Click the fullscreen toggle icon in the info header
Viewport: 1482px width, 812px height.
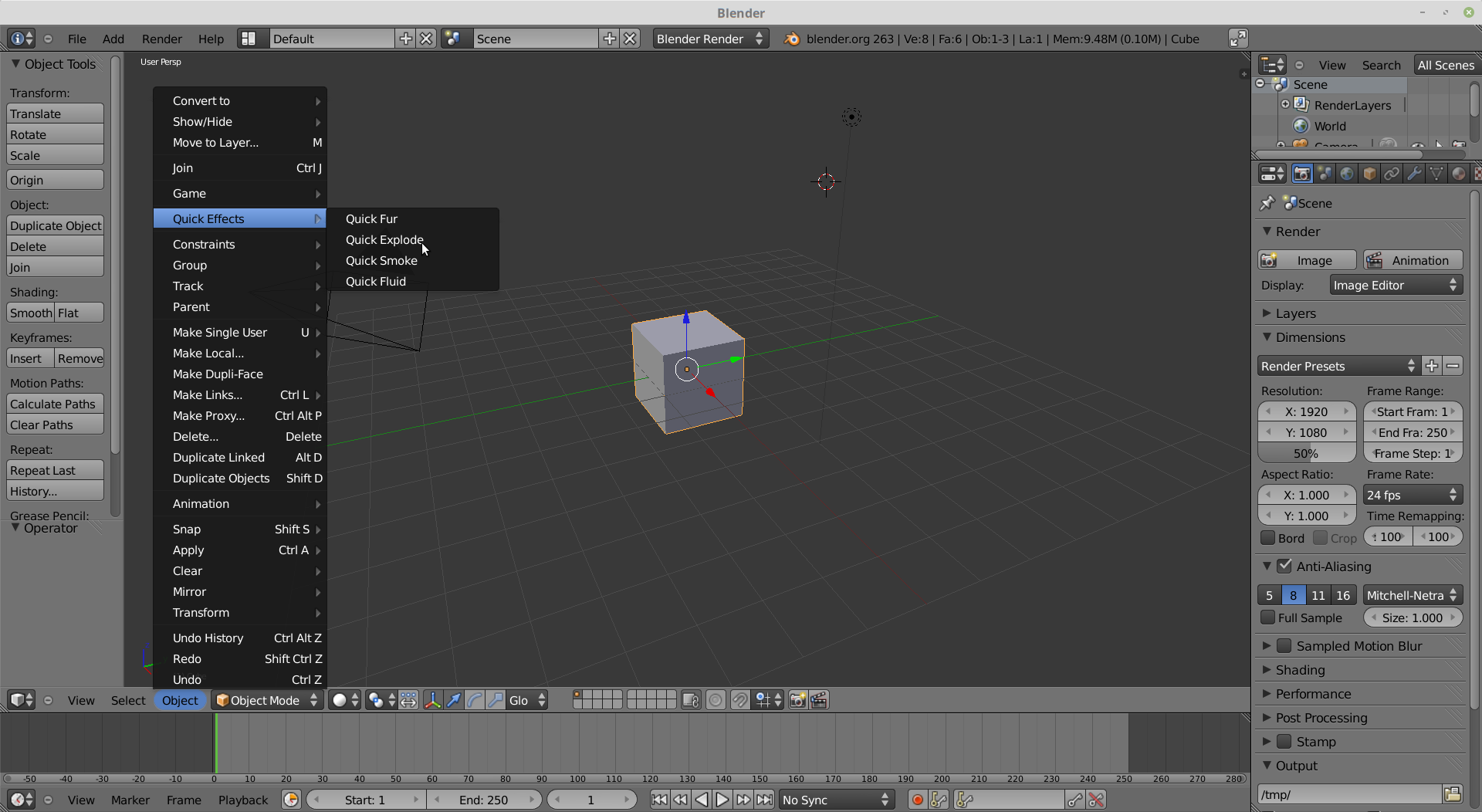pos(1238,39)
